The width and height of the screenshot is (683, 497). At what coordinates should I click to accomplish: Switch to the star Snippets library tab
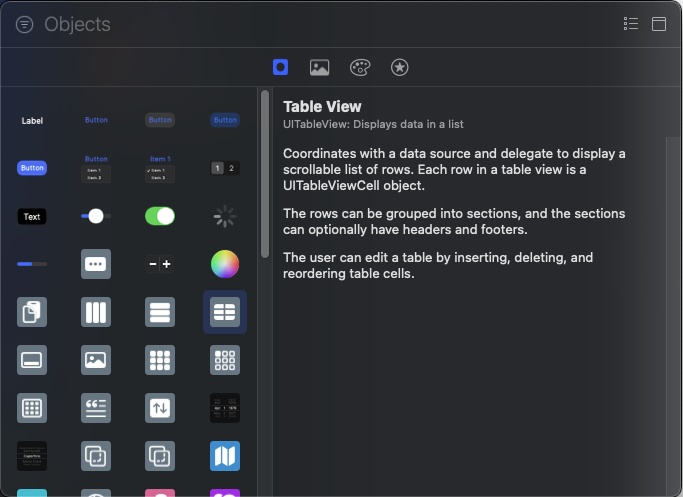(x=399, y=68)
